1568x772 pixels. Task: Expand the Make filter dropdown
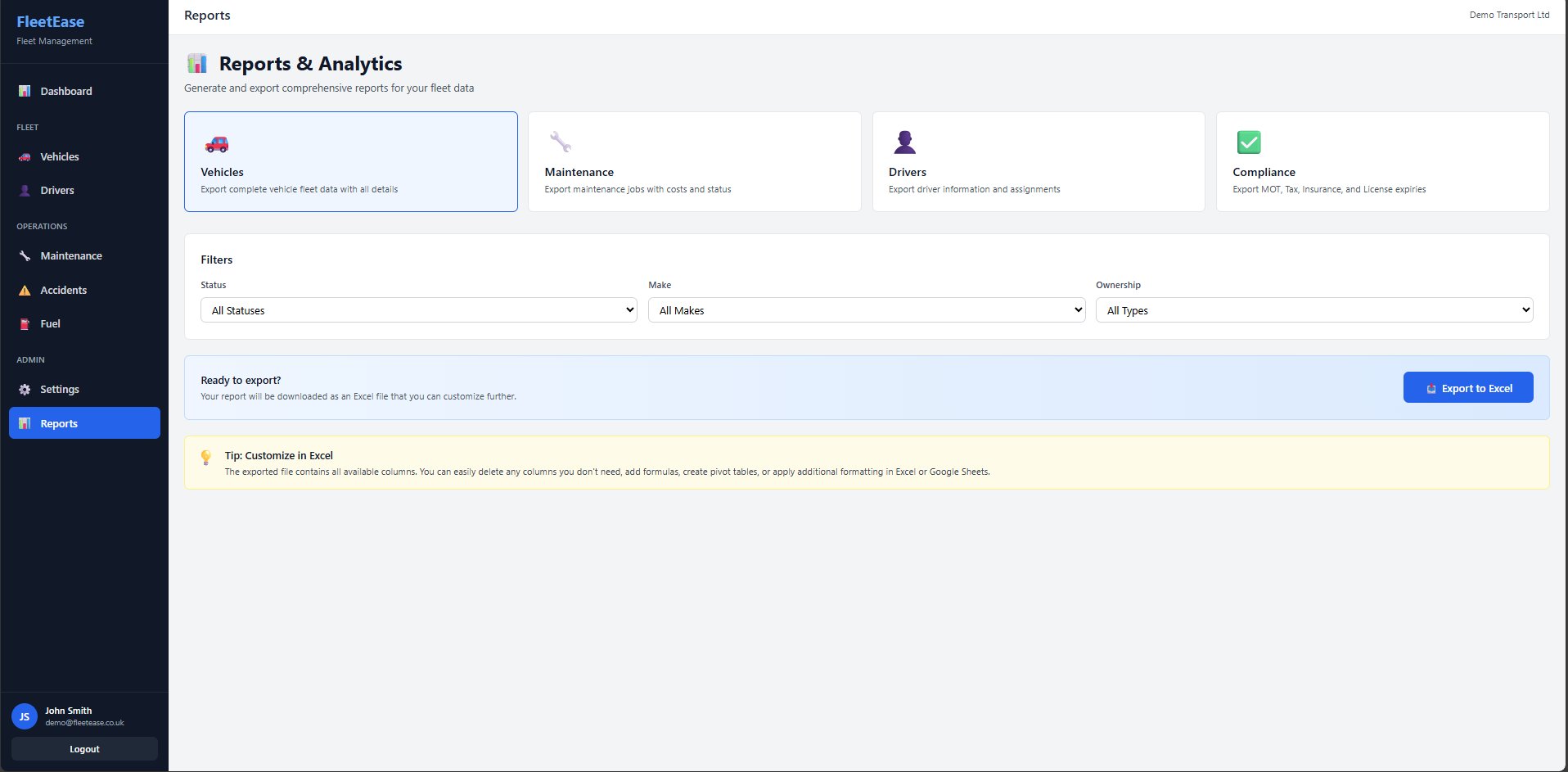(x=866, y=310)
